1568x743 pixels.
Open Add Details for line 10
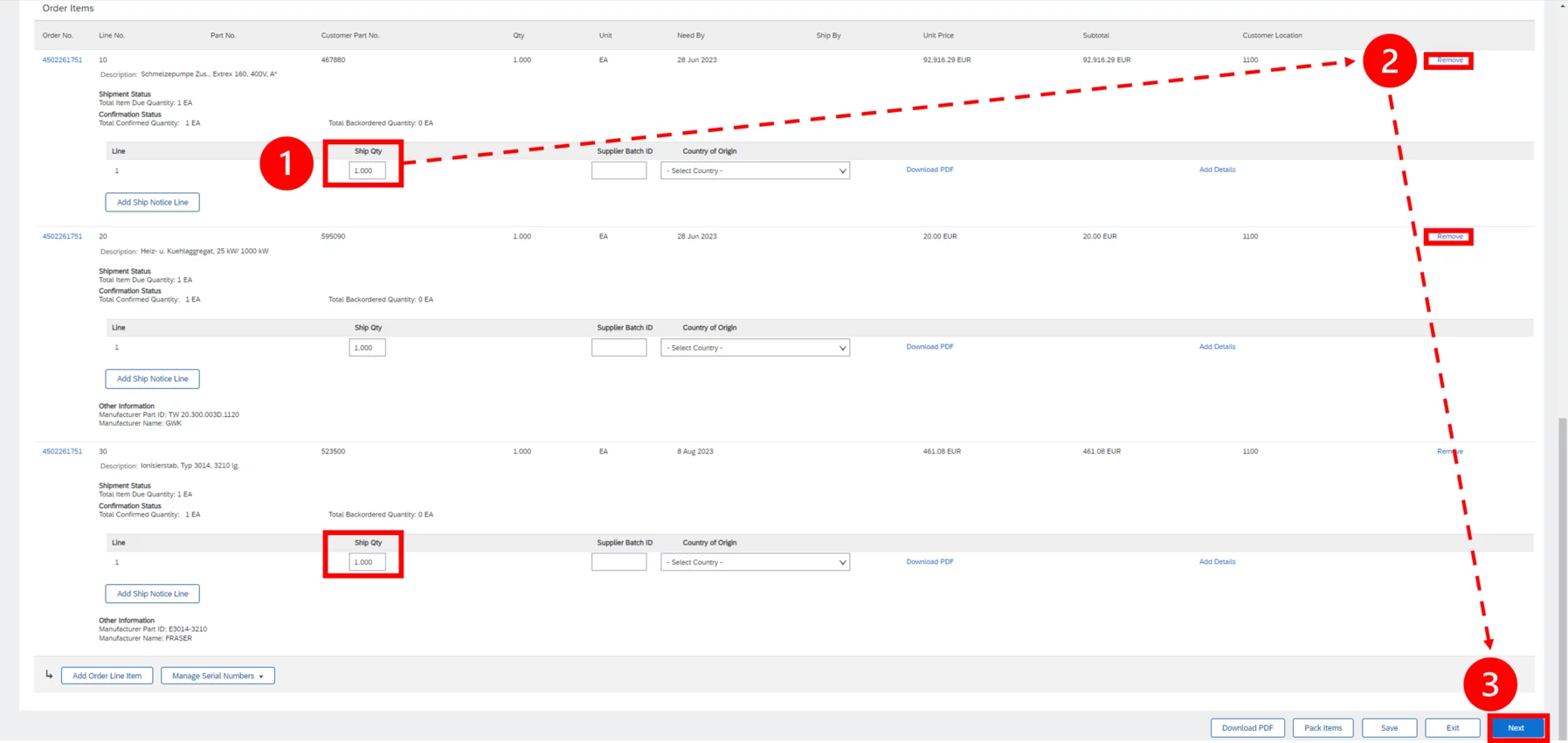[x=1217, y=170]
